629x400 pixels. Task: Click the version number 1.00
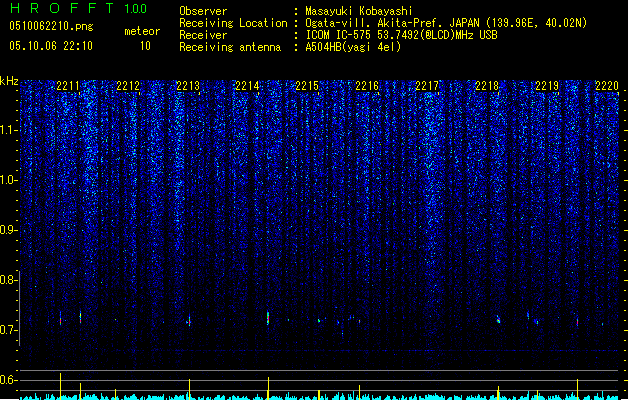136,8
